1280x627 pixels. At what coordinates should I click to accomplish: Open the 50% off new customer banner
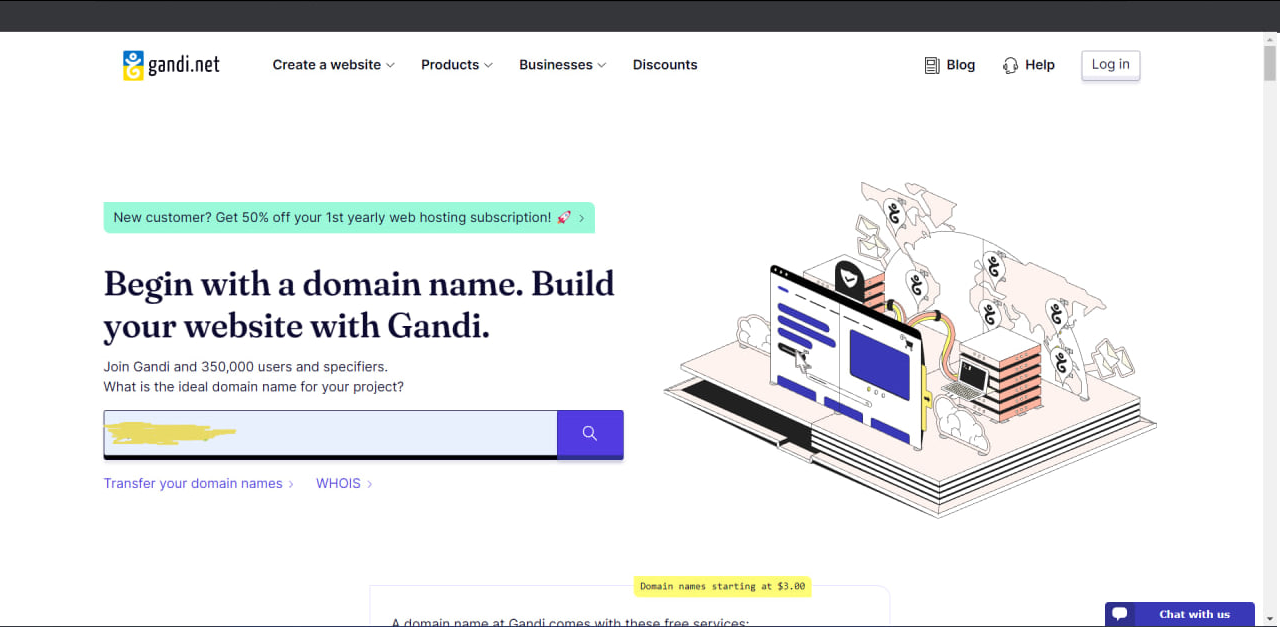coord(349,218)
